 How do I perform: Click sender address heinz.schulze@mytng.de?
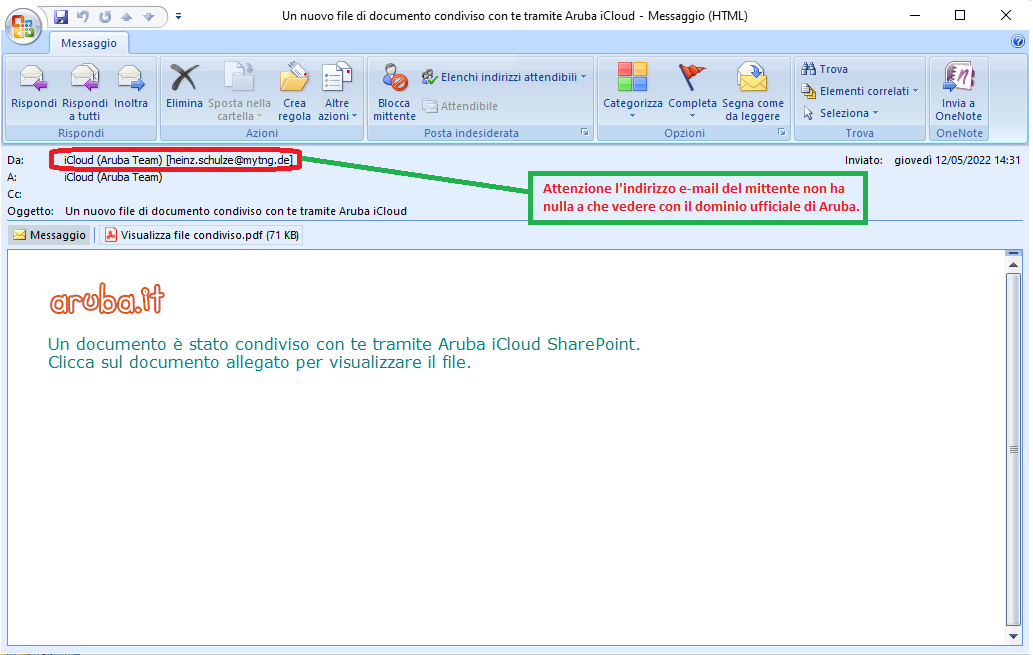click(230, 160)
